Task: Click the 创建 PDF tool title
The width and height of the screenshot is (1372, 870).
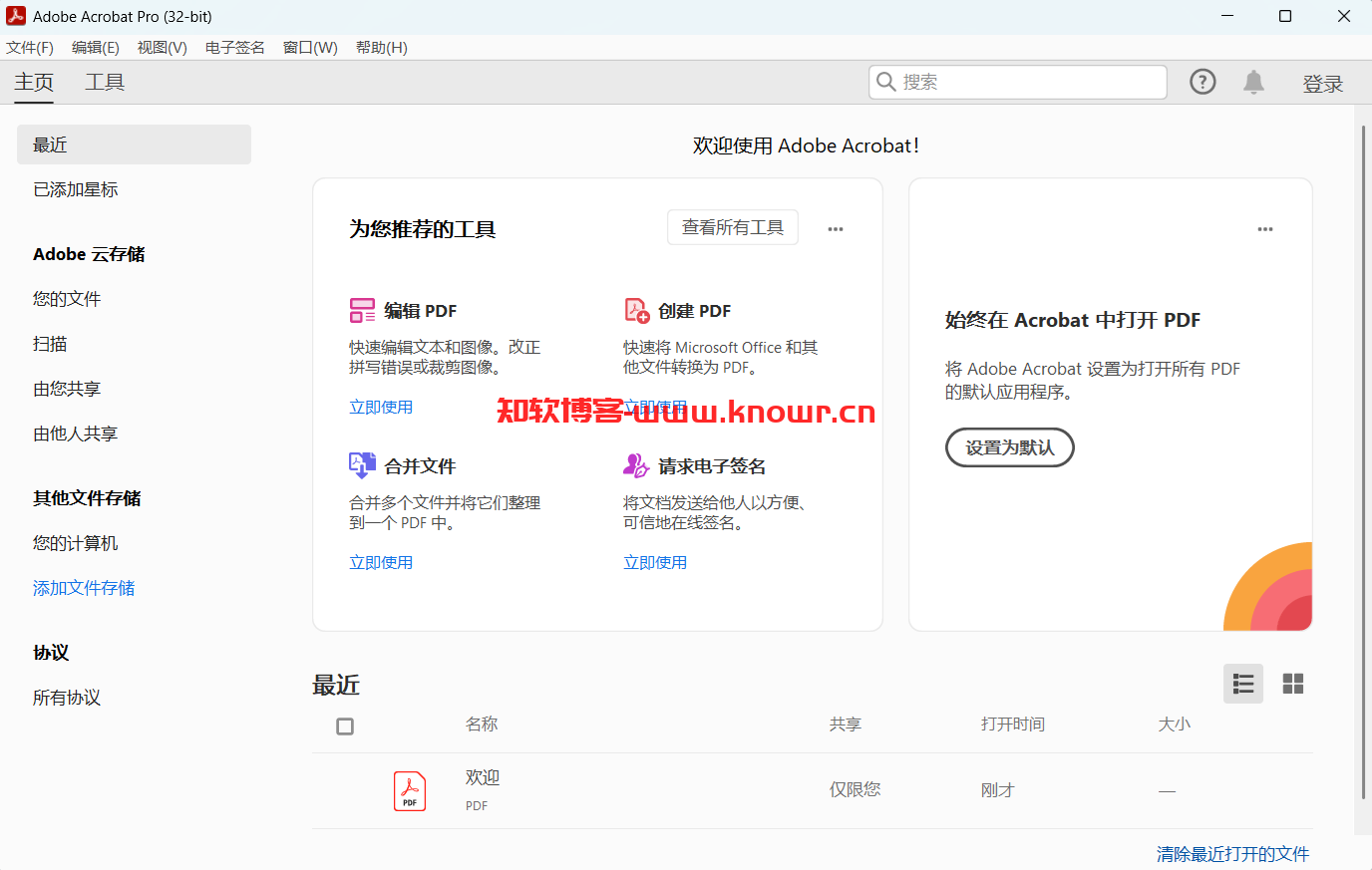Action: 695,311
